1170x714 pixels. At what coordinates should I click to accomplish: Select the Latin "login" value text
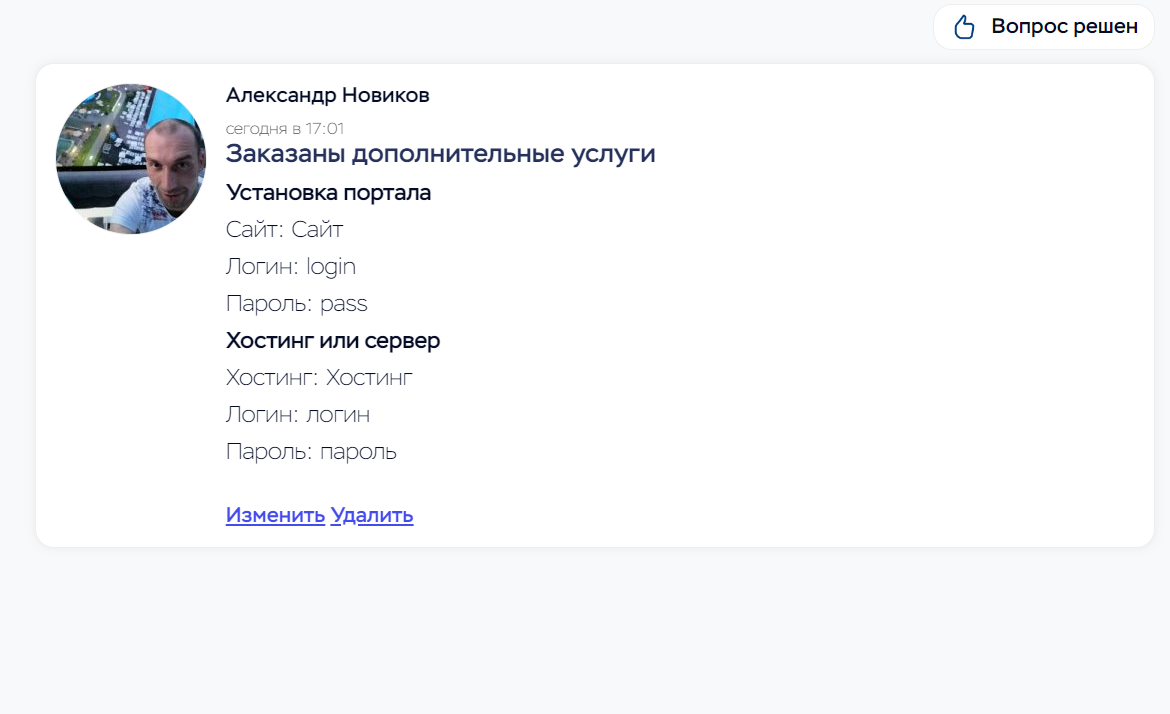point(331,266)
